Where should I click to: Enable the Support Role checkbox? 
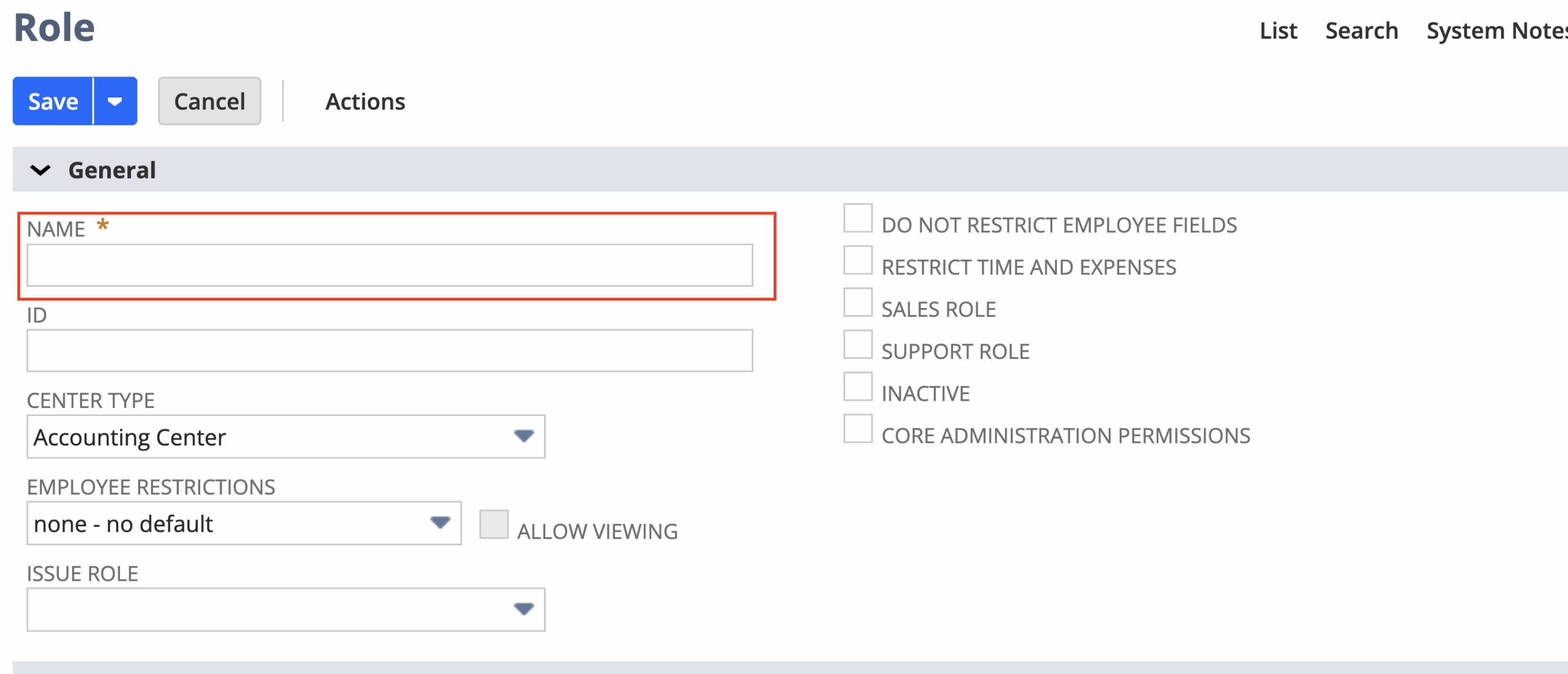pos(858,345)
